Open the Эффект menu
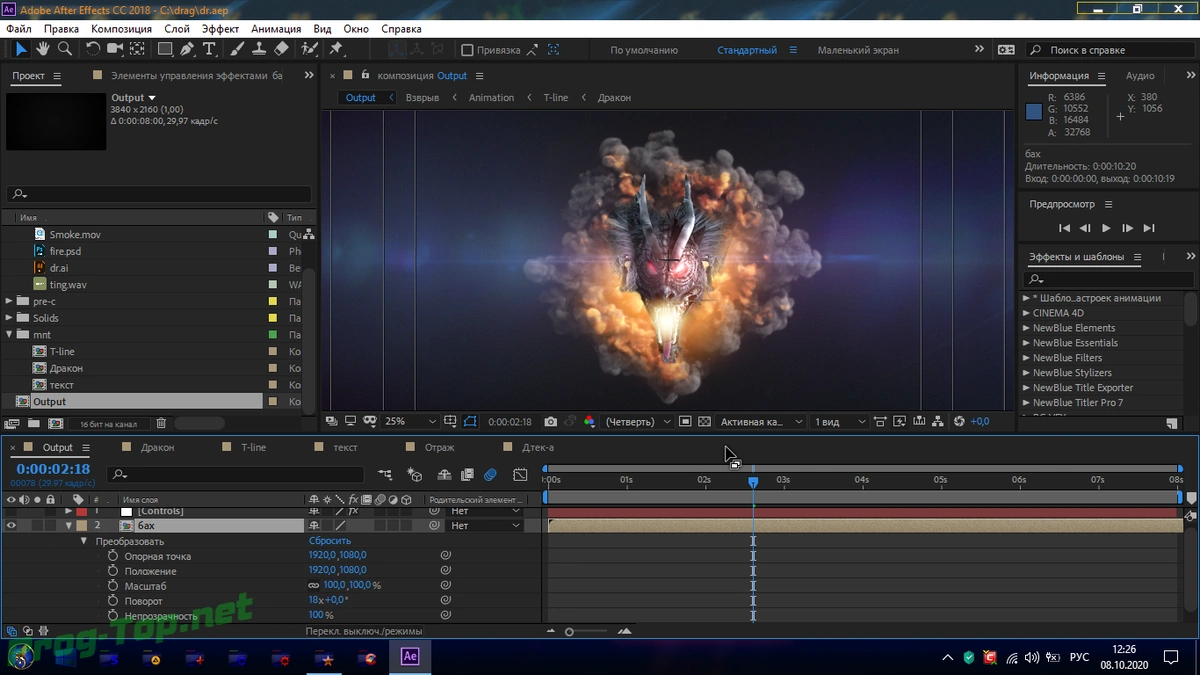This screenshot has height=675, width=1200. [221, 29]
